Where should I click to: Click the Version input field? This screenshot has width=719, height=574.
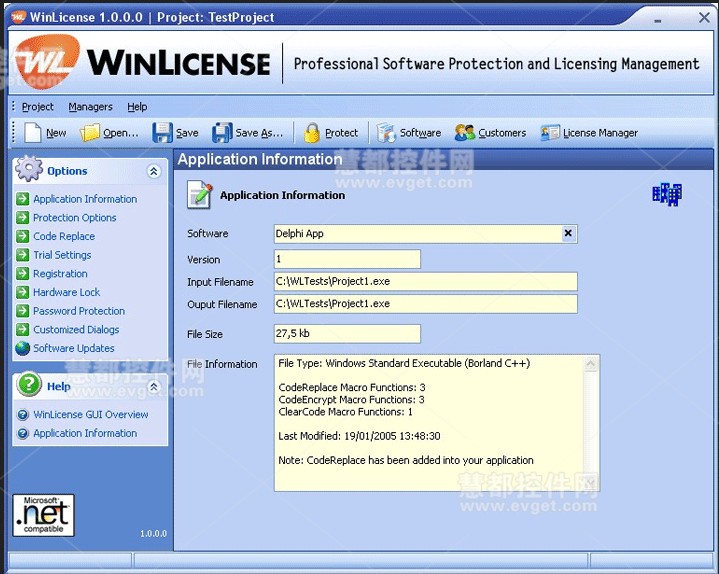click(347, 259)
